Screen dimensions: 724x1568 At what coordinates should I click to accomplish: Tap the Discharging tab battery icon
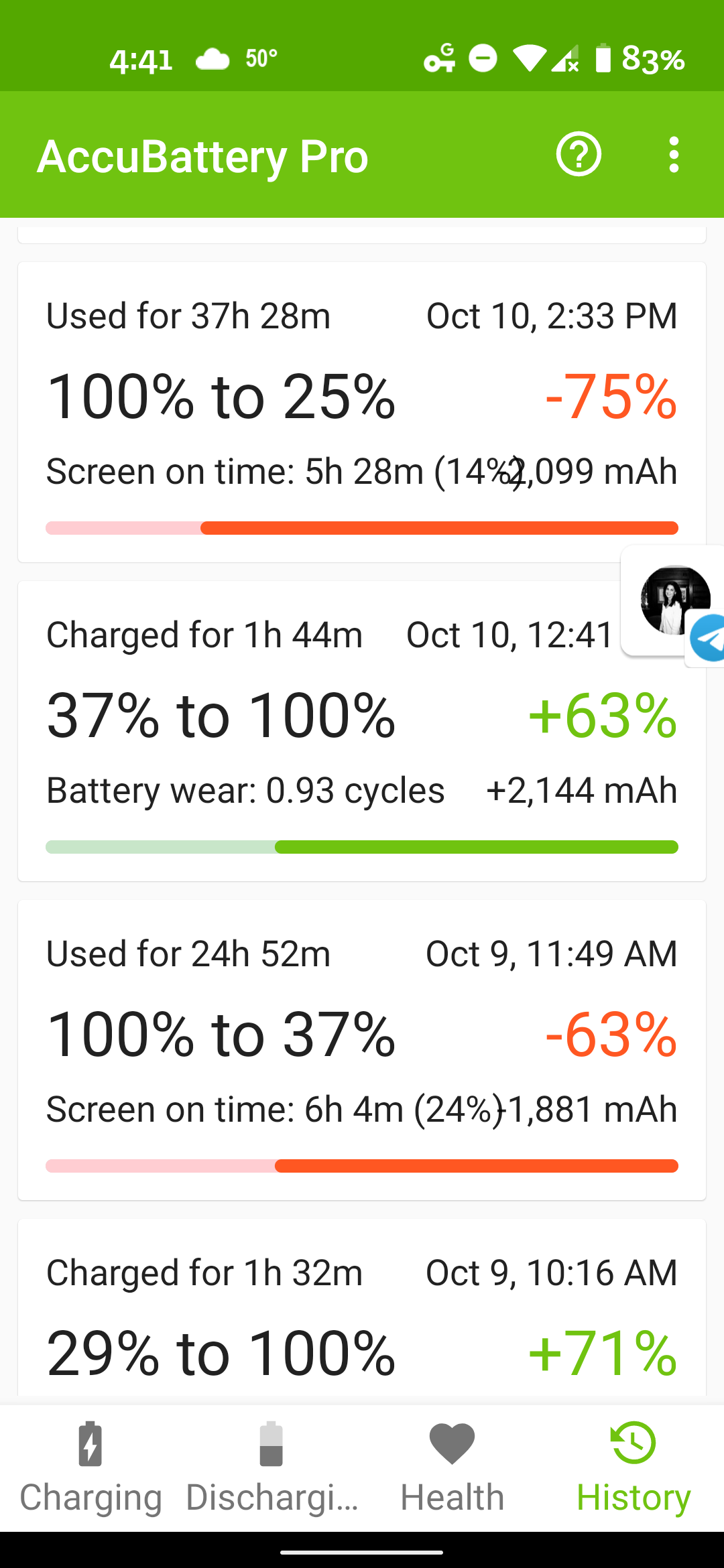tap(271, 1444)
